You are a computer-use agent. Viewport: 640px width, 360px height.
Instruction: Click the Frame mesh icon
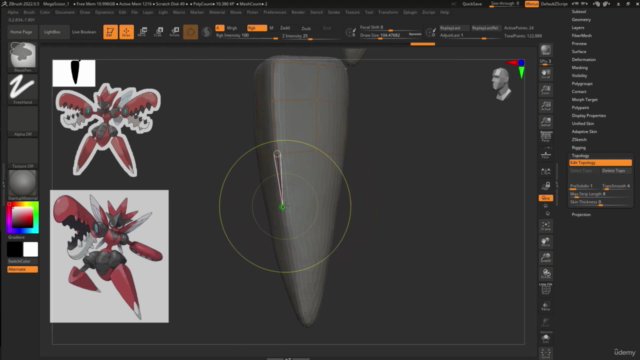click(x=546, y=226)
